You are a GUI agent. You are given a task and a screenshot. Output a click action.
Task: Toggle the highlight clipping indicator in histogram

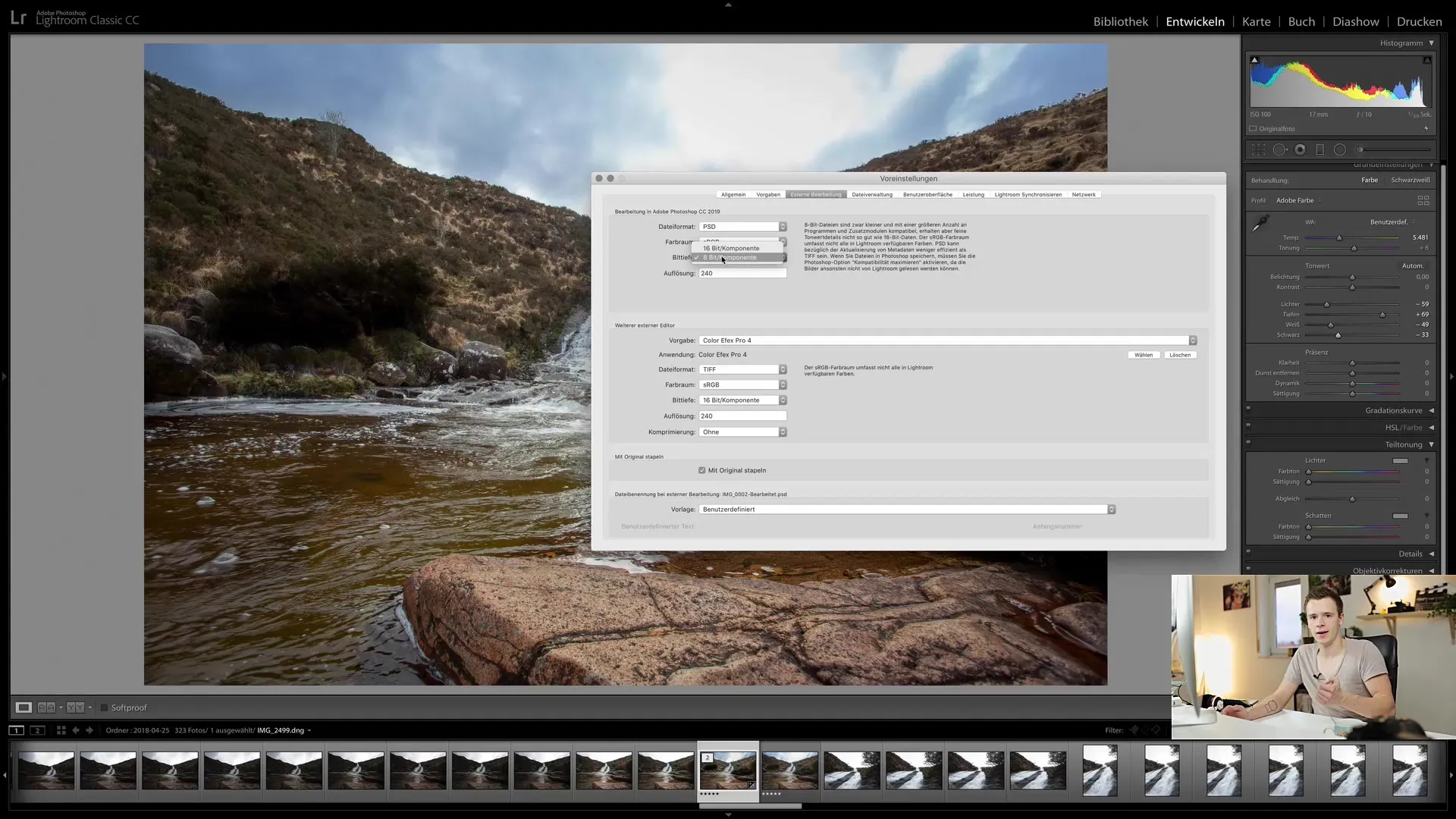point(1426,60)
